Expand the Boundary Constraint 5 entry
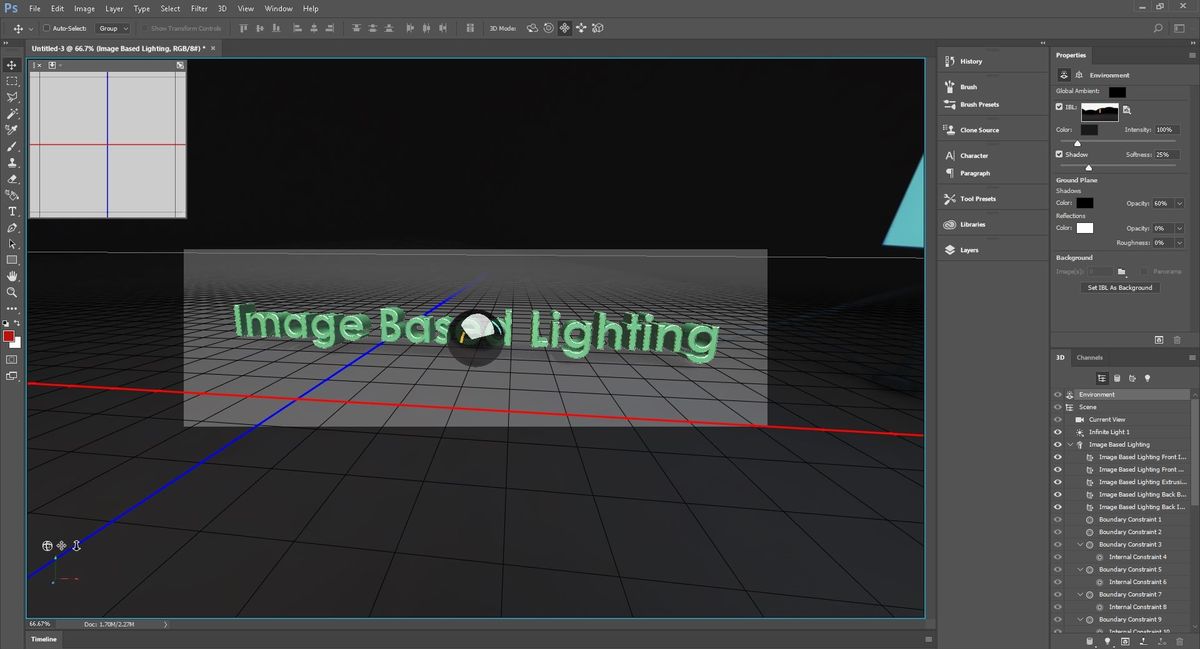 [1078, 568]
